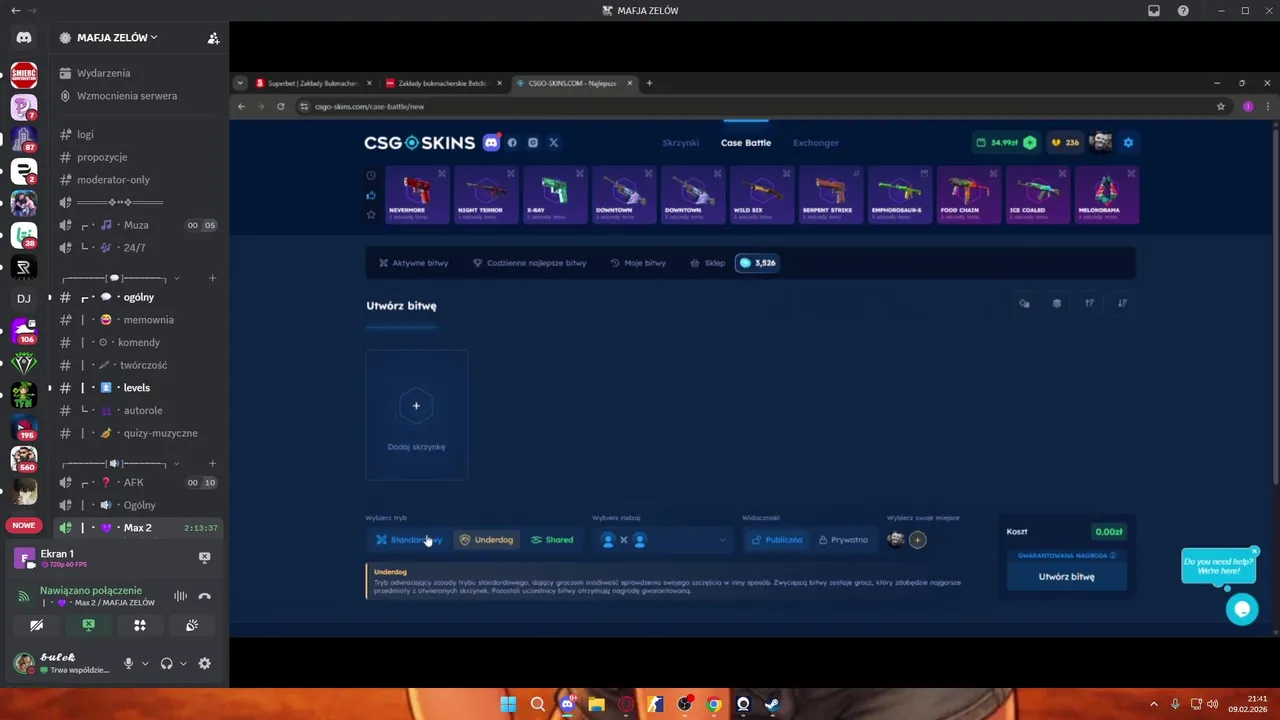Join the Max 2 voice channel
This screenshot has height=720, width=1280.
[138, 527]
